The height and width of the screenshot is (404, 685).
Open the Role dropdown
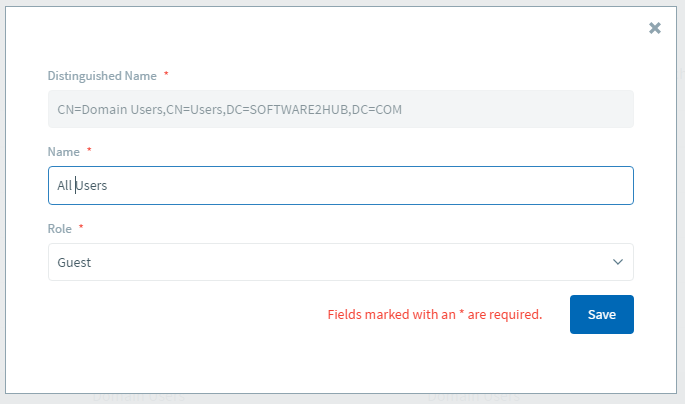point(340,262)
